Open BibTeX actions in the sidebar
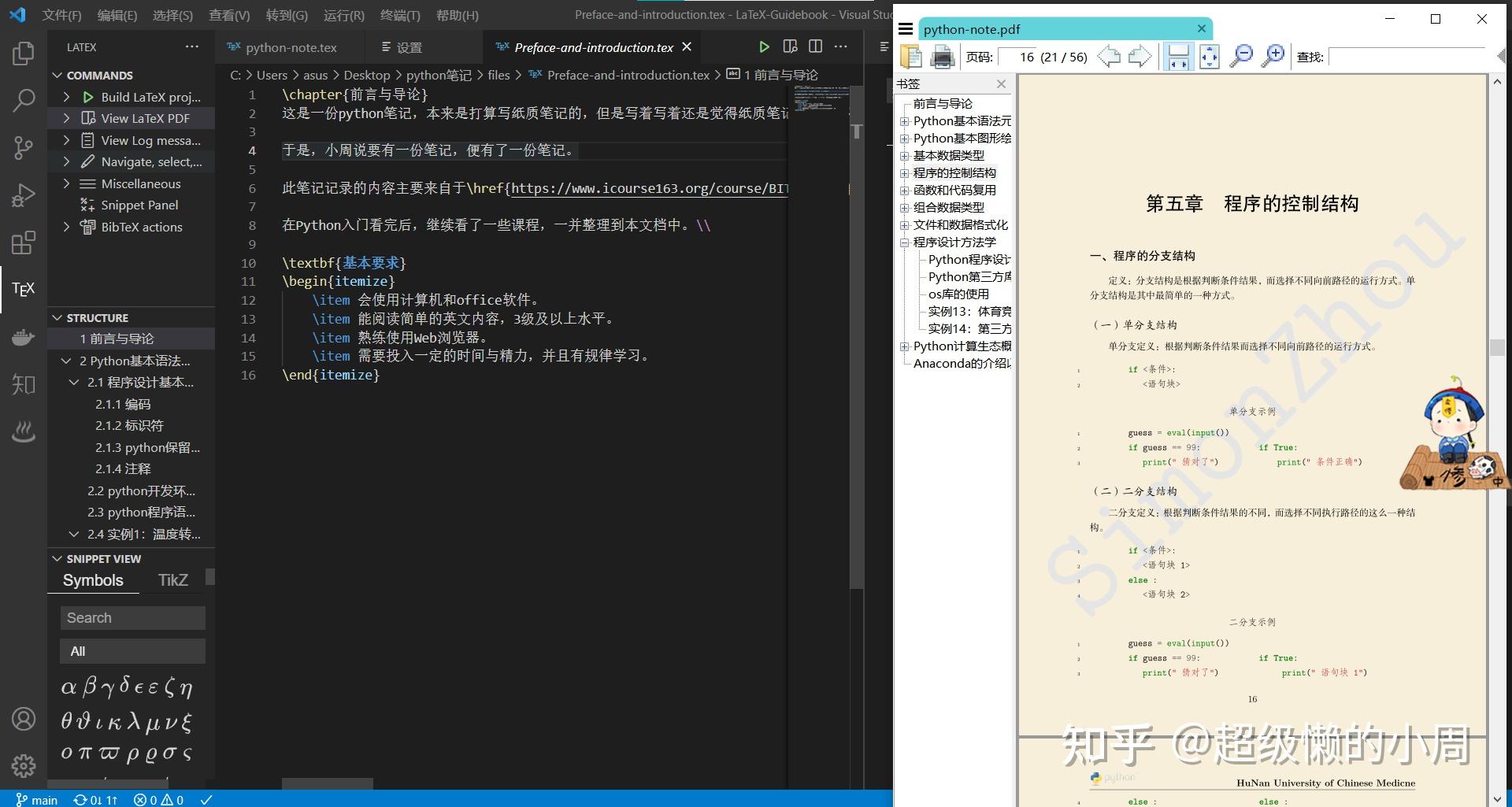Screen dimensions: 1512x807 click(139, 227)
